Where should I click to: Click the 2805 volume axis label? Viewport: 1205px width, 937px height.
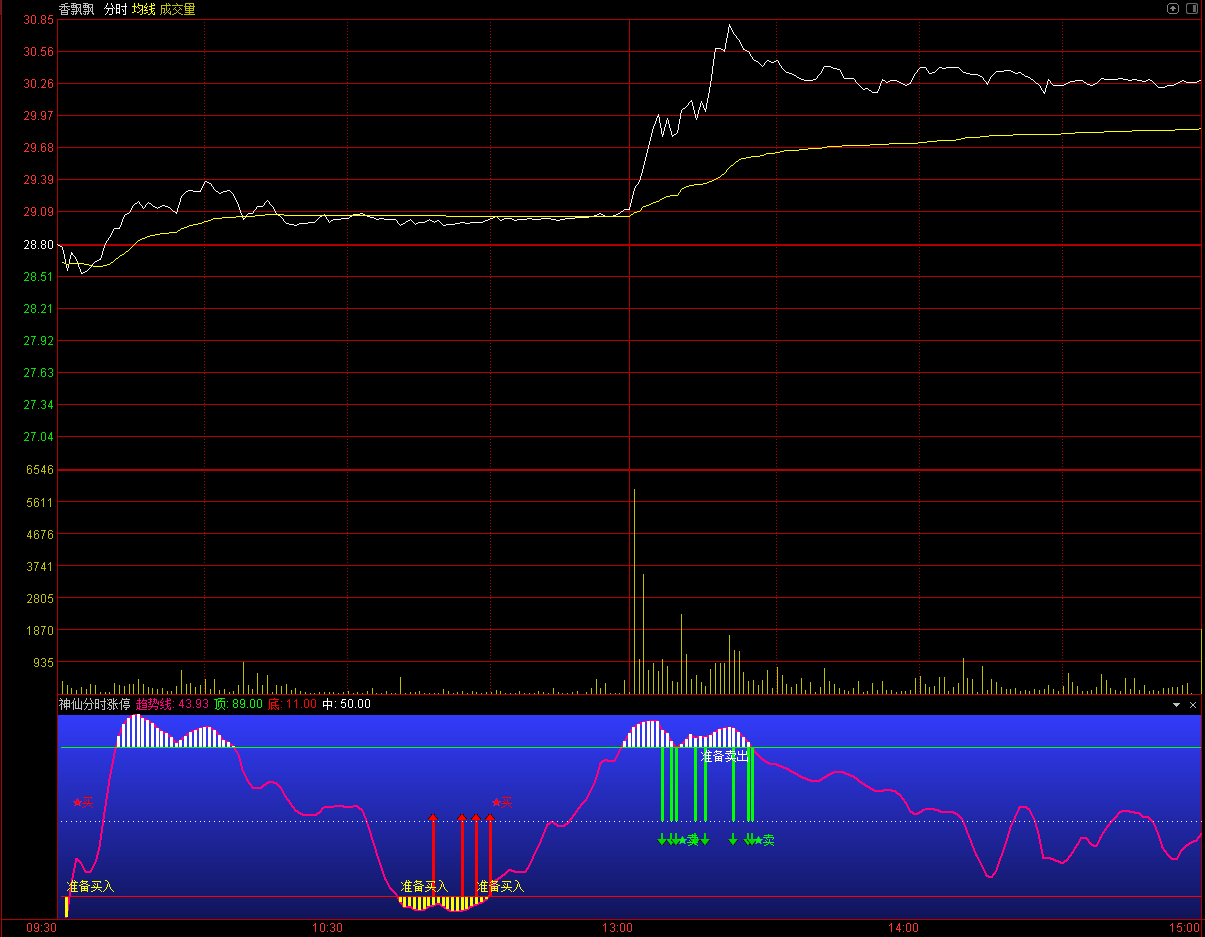(x=41, y=599)
